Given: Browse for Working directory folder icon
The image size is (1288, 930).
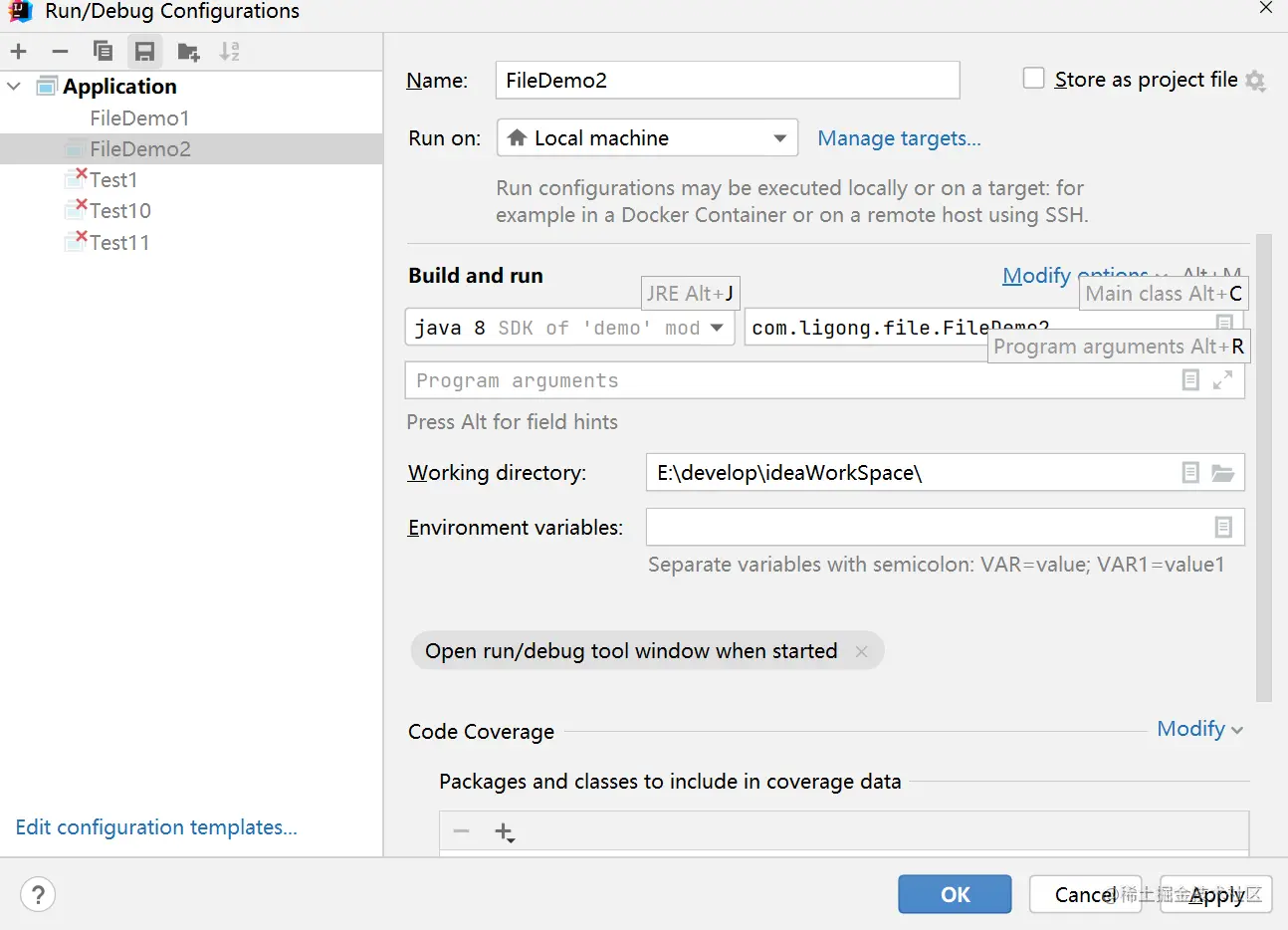Looking at the screenshot, I should pos(1223,473).
